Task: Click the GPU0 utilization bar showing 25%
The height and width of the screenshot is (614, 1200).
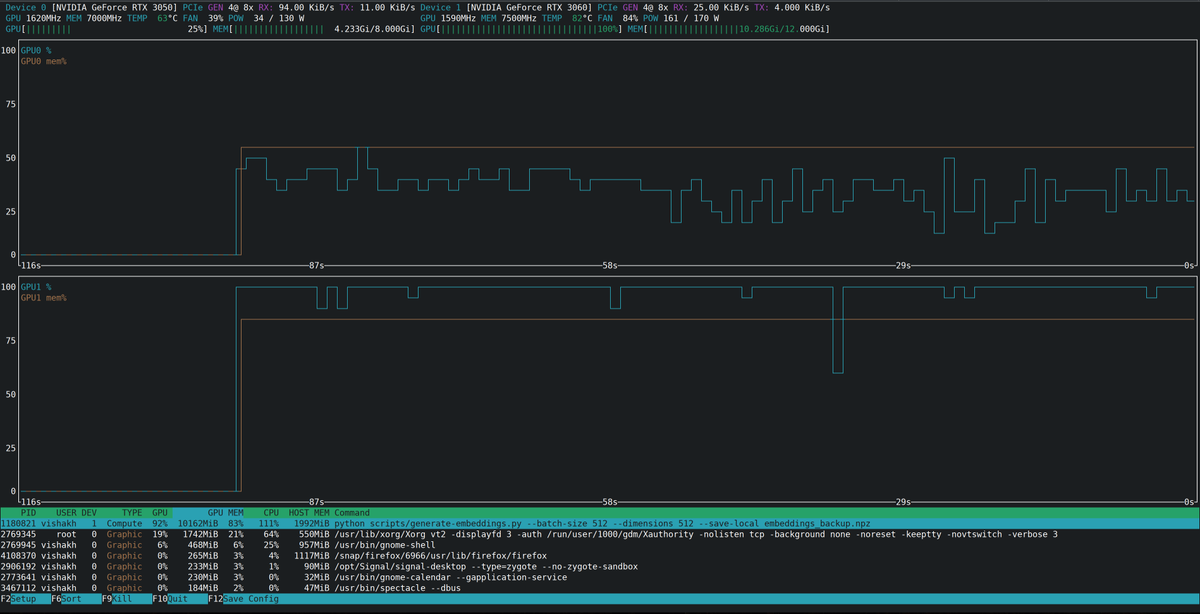Action: (x=106, y=29)
